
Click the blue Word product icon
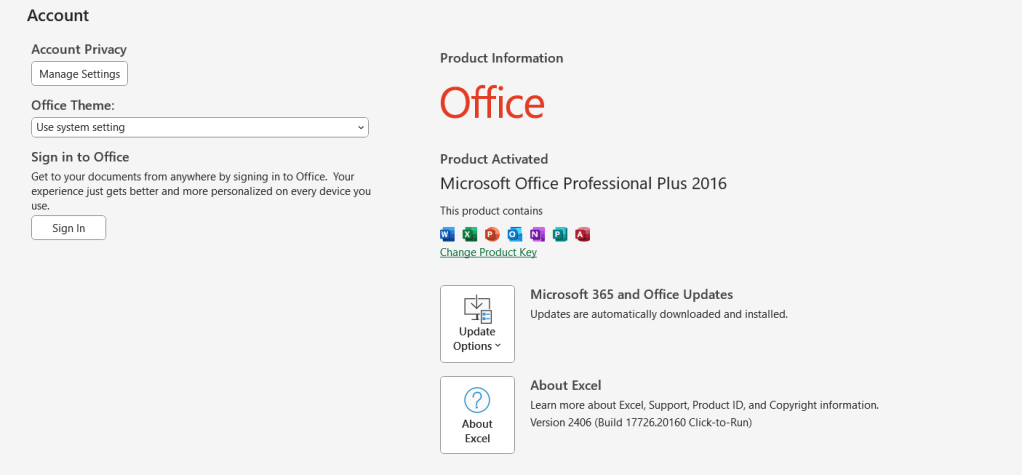point(447,234)
